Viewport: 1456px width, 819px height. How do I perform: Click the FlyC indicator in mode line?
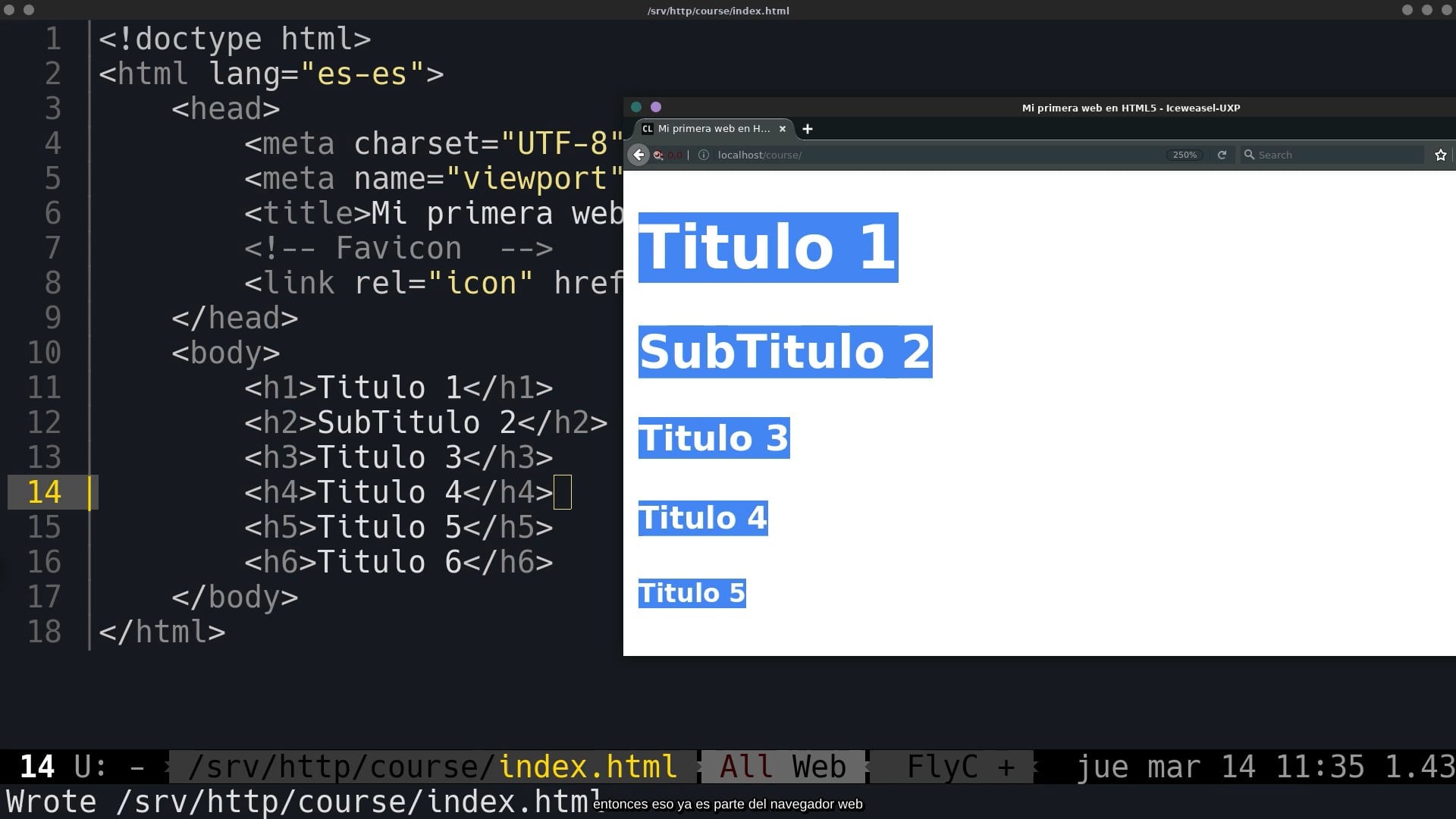(x=942, y=767)
